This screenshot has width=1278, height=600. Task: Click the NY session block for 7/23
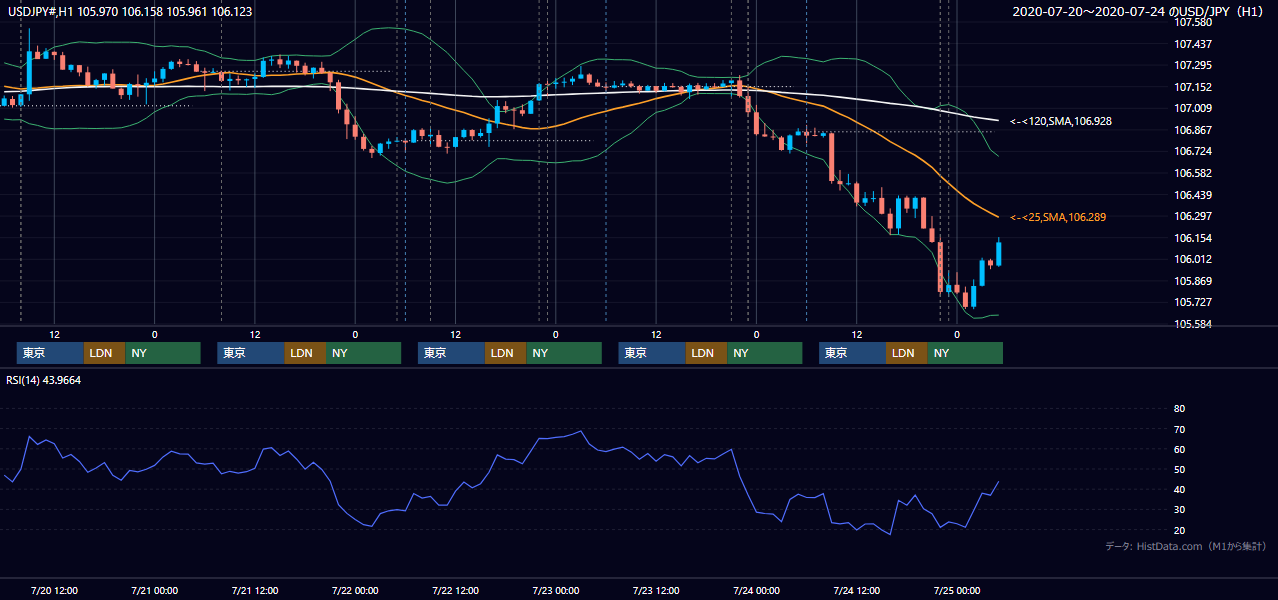[765, 353]
